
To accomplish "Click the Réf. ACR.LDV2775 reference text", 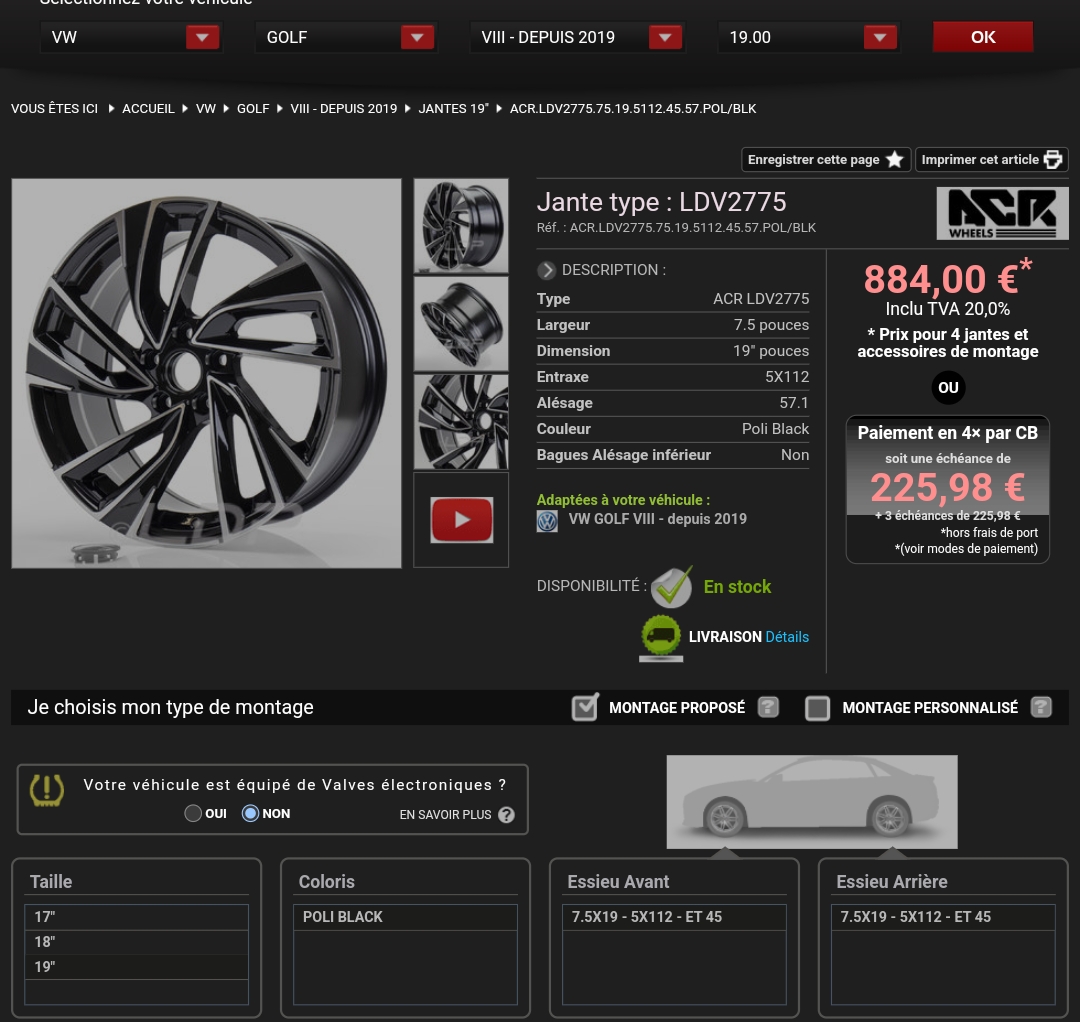I will (676, 228).
